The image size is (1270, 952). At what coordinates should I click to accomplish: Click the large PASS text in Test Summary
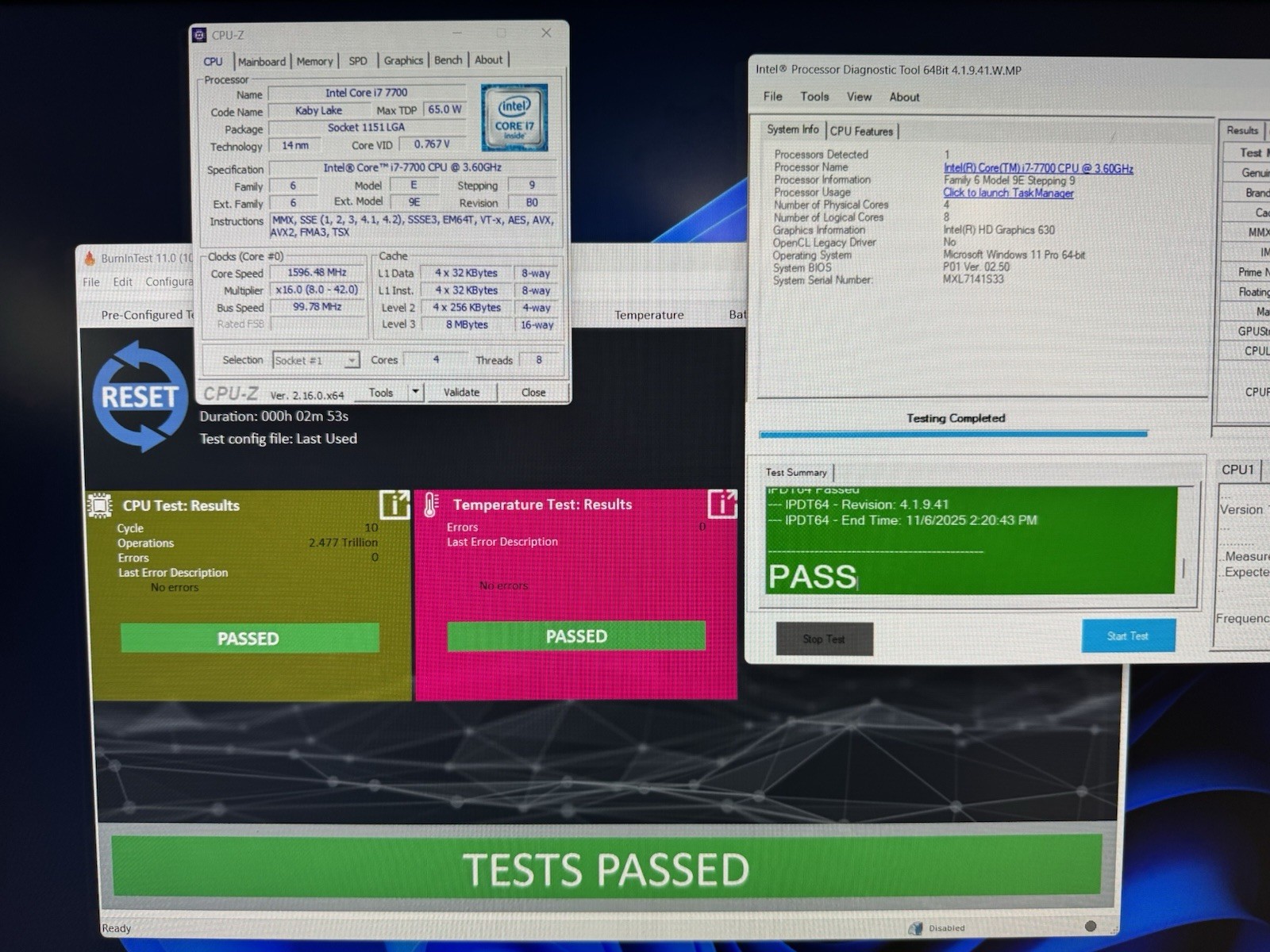812,576
